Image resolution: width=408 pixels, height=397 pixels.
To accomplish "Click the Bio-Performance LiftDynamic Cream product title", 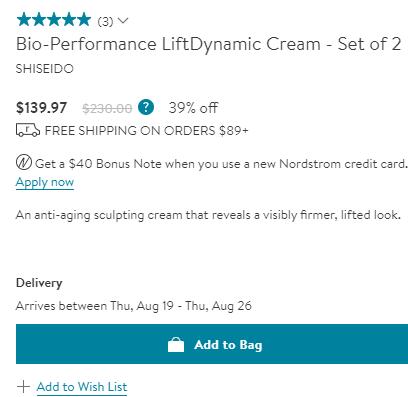I will (x=208, y=44).
